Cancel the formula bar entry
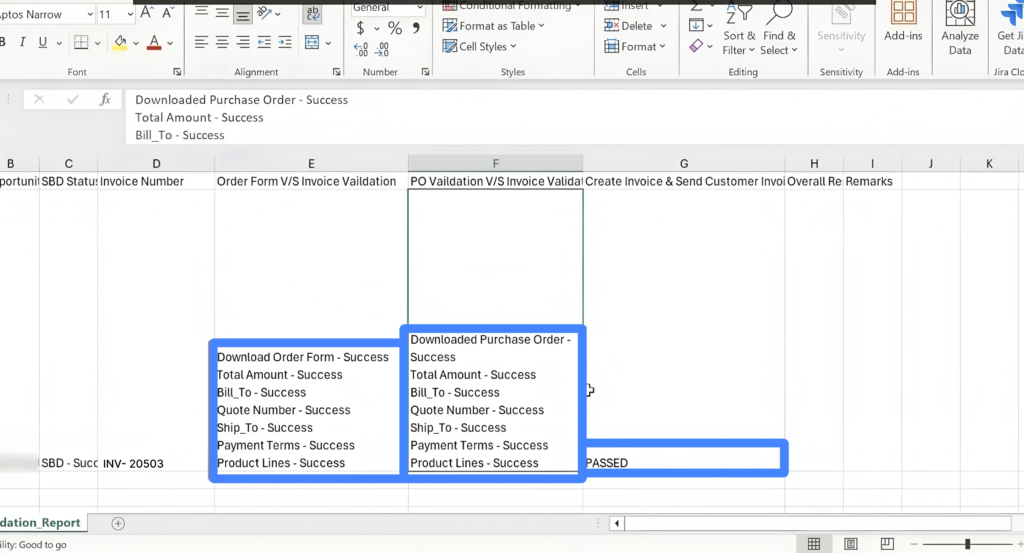Image resolution: width=1024 pixels, height=553 pixels. pos(39,99)
